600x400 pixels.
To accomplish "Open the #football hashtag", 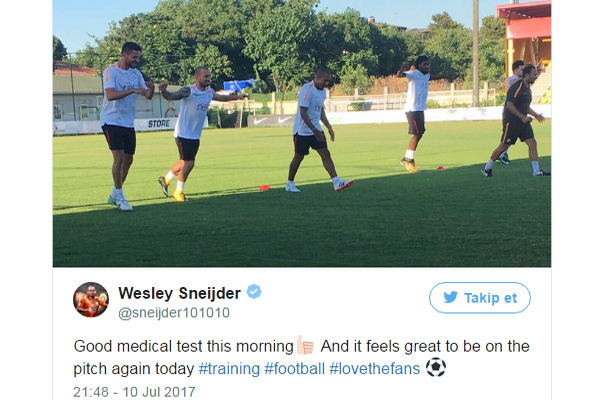I will 294,369.
